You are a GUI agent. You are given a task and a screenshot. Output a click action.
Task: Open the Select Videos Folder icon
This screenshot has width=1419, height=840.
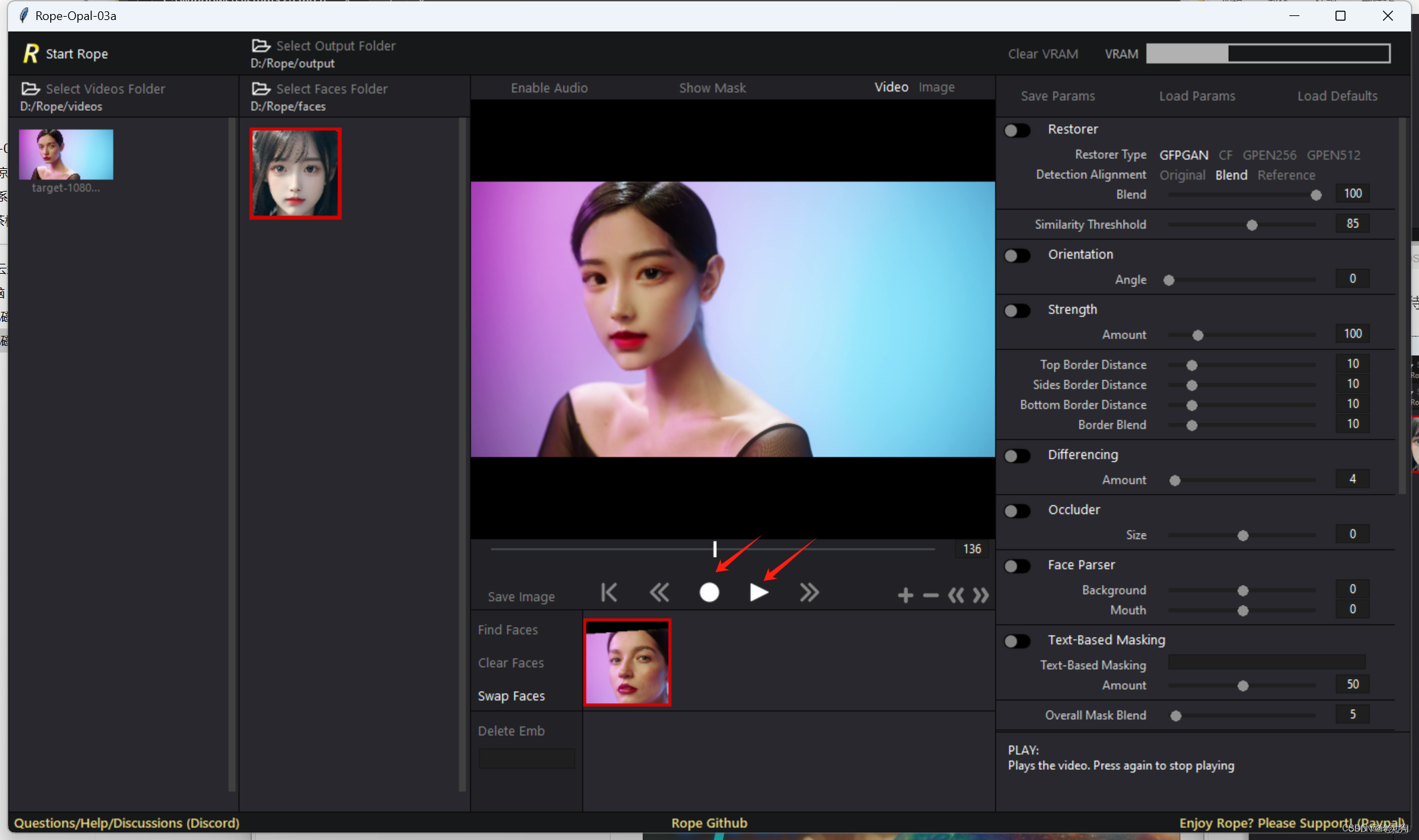(x=31, y=89)
